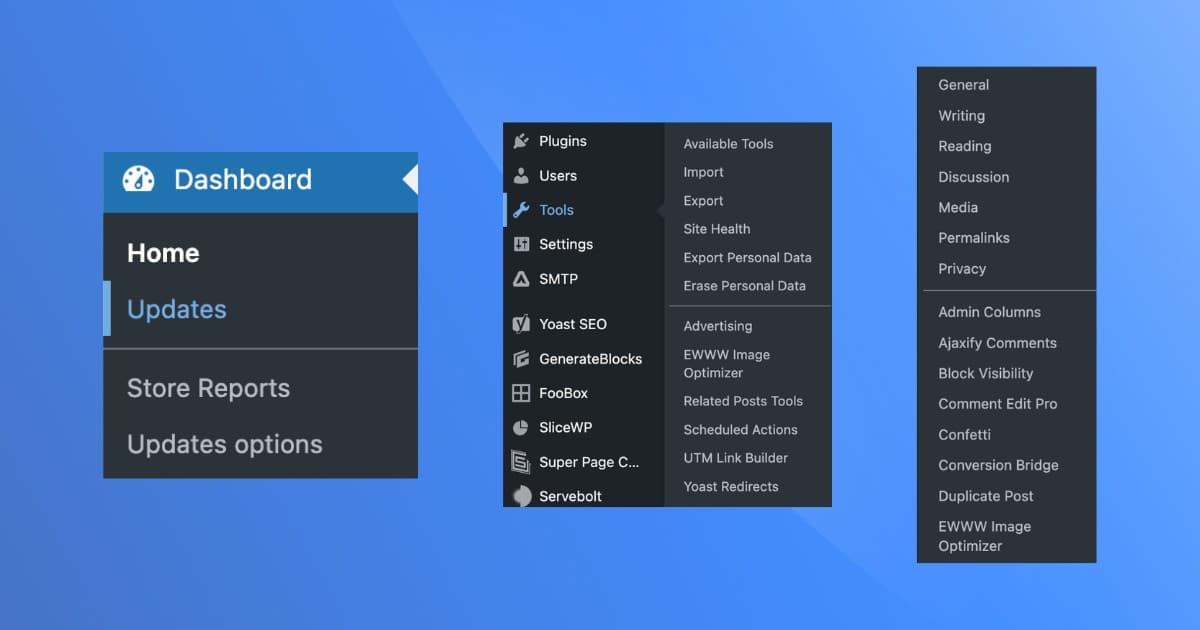Select Store Reports under Dashboard
Viewport: 1200px width, 630px height.
click(x=208, y=388)
